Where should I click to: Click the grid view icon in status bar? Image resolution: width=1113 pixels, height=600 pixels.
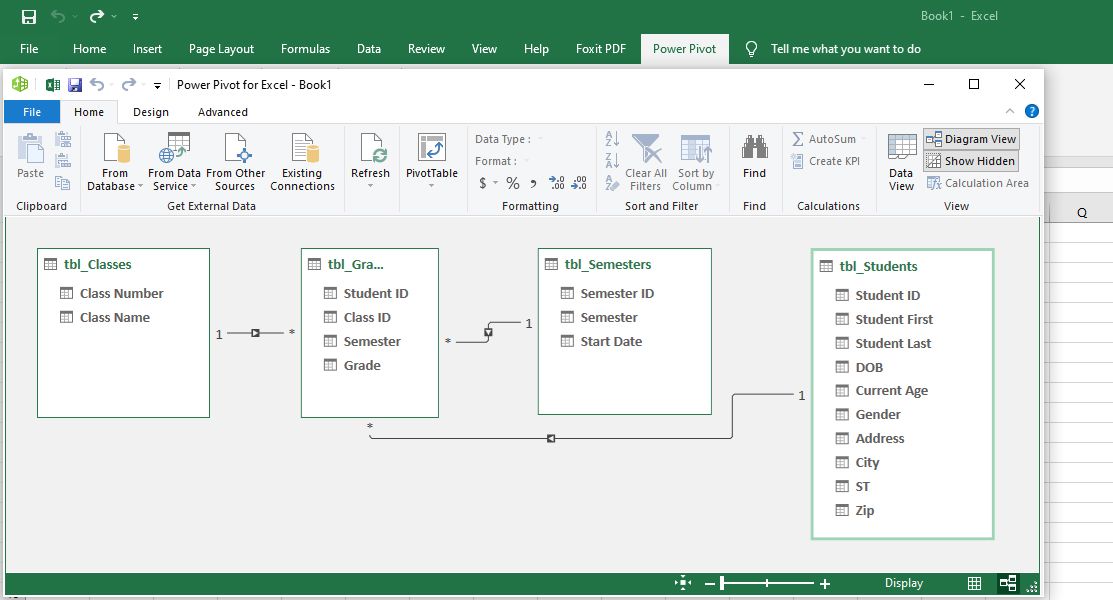pos(974,583)
